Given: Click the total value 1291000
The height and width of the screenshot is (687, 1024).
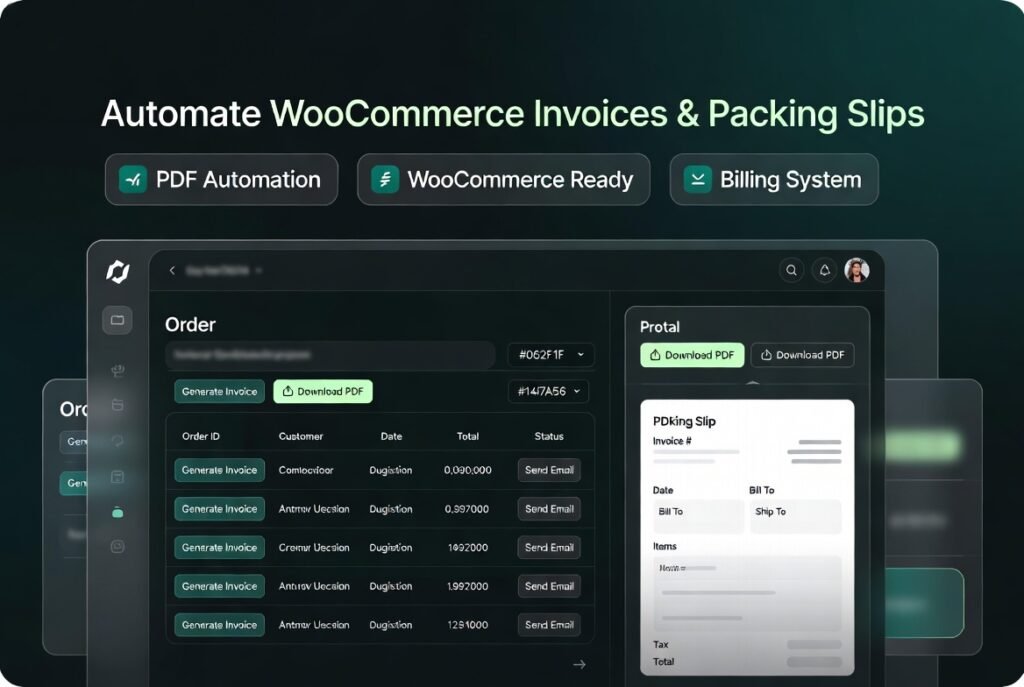Looking at the screenshot, I should [x=468, y=625].
